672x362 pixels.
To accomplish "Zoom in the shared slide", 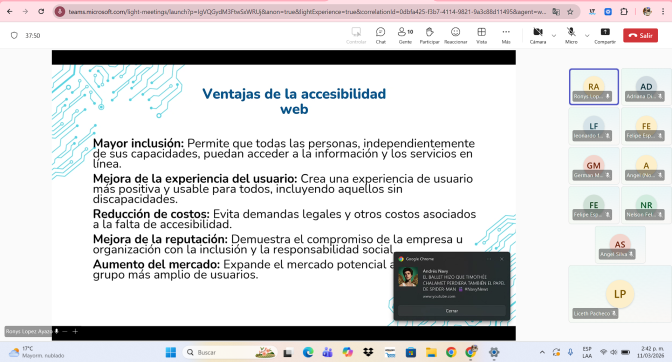I will pyautogui.click(x=75, y=331).
